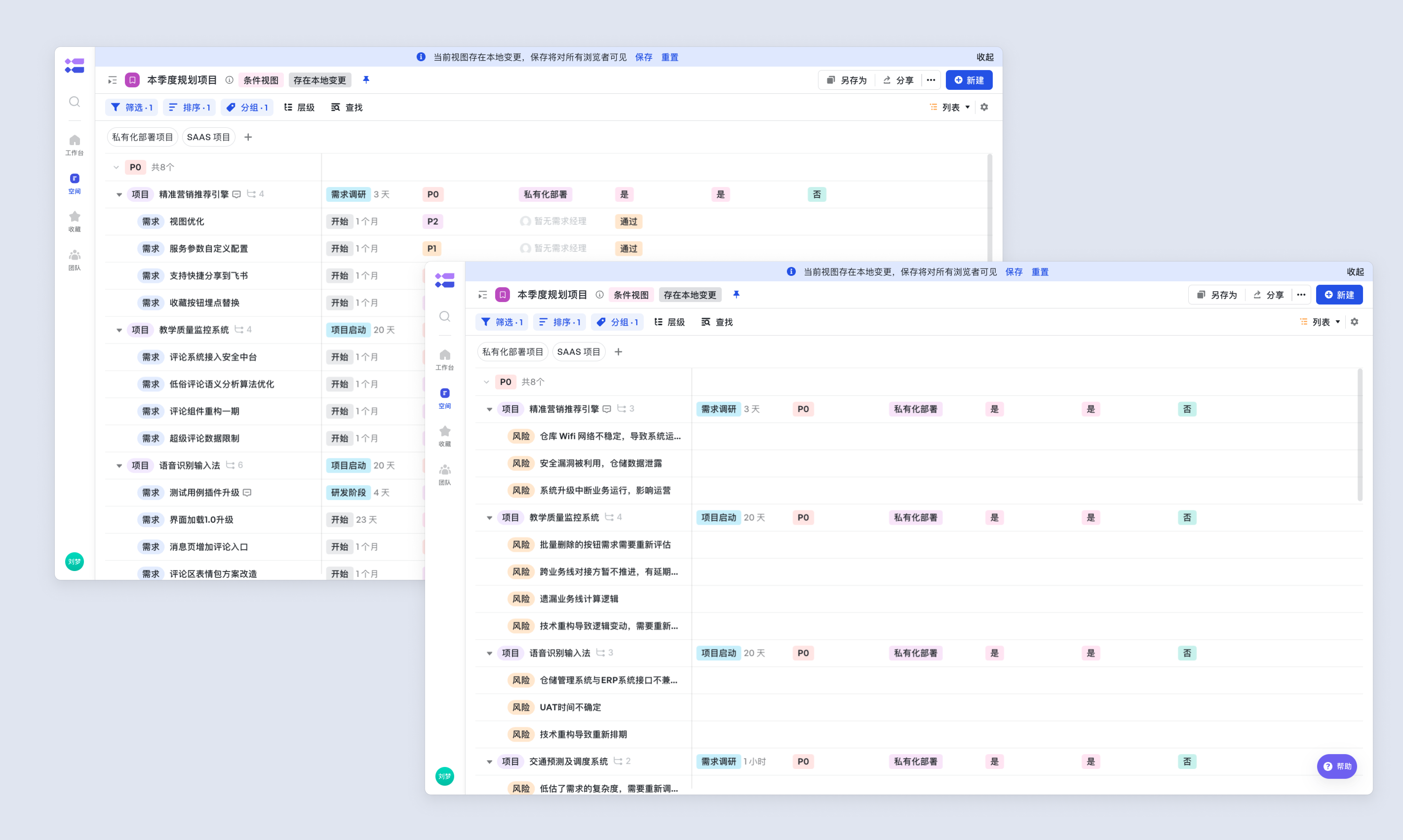Viewport: 1403px width, 840px height.
Task: Add a new tab with plus in back window
Action: tap(248, 137)
